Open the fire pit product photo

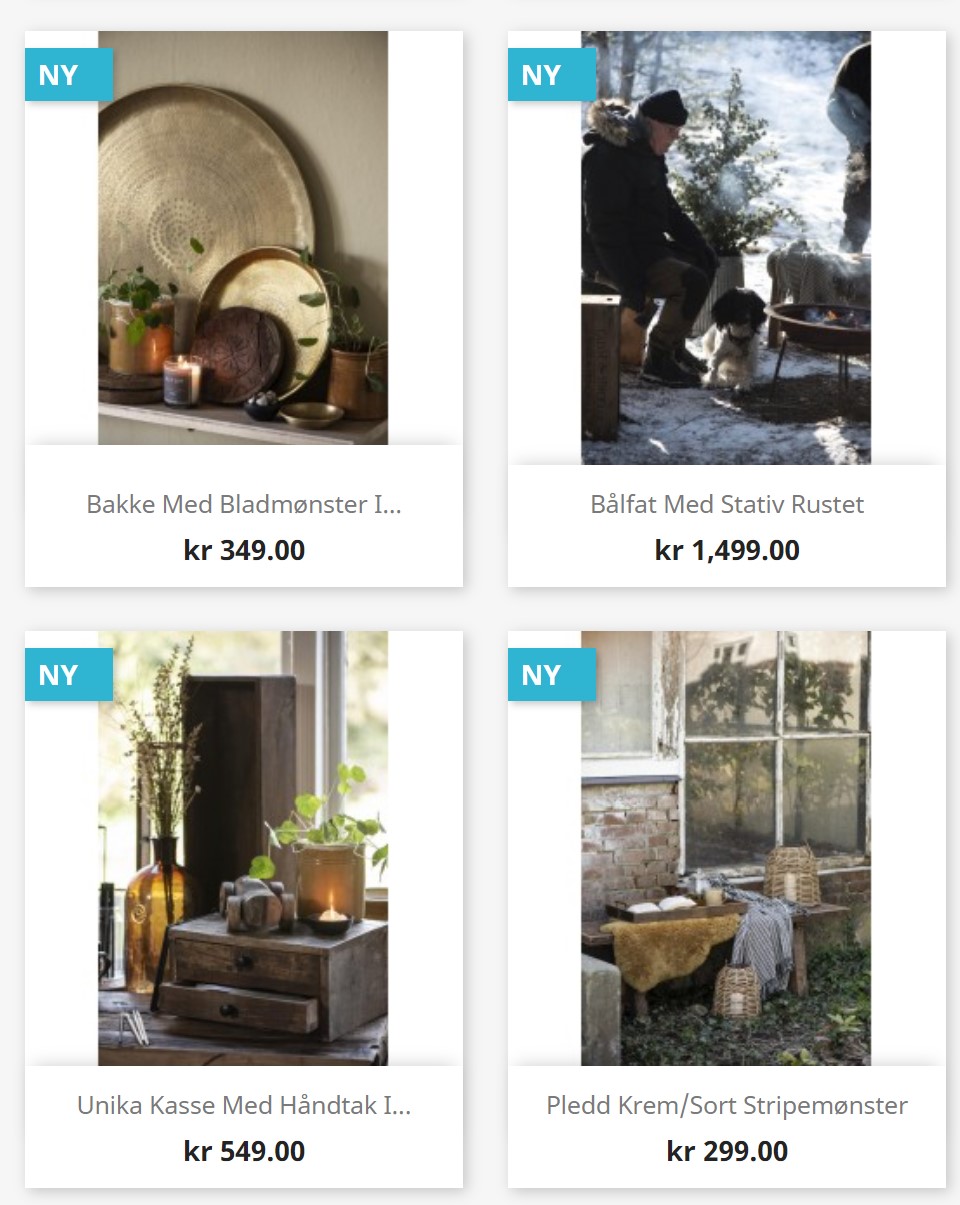click(726, 248)
